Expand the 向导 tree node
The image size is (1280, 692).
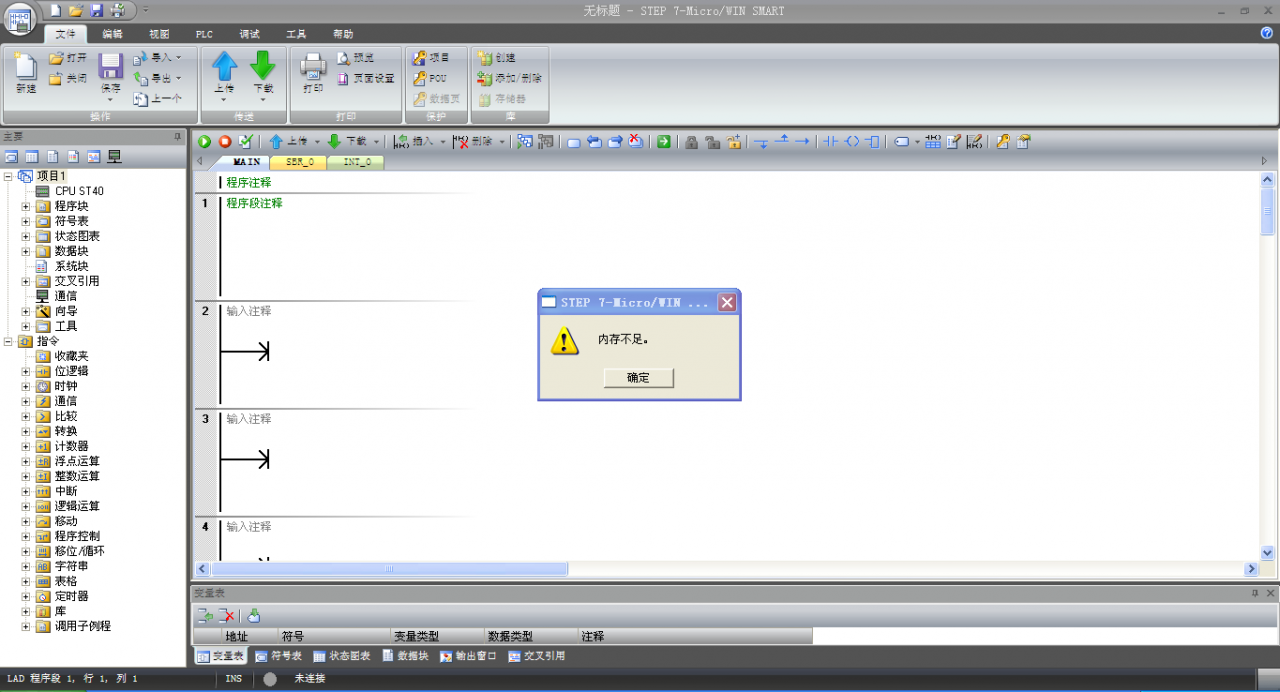coord(26,311)
